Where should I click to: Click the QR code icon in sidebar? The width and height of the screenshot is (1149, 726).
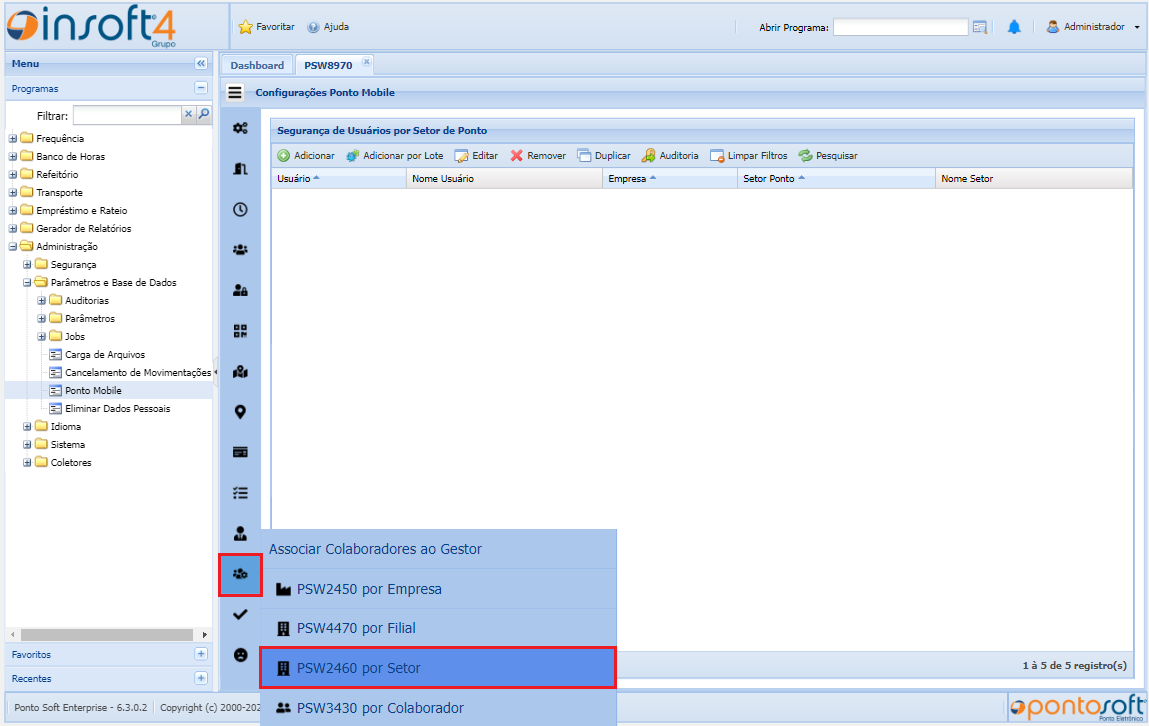[x=240, y=331]
